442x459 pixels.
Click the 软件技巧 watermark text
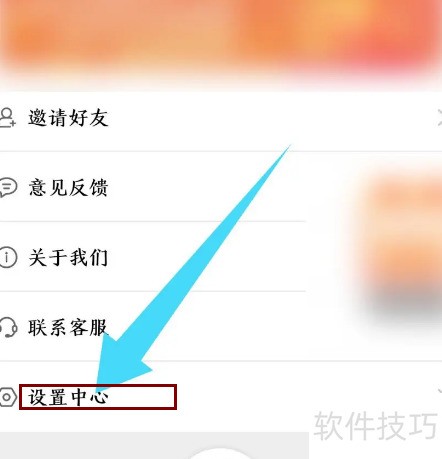coord(375,426)
